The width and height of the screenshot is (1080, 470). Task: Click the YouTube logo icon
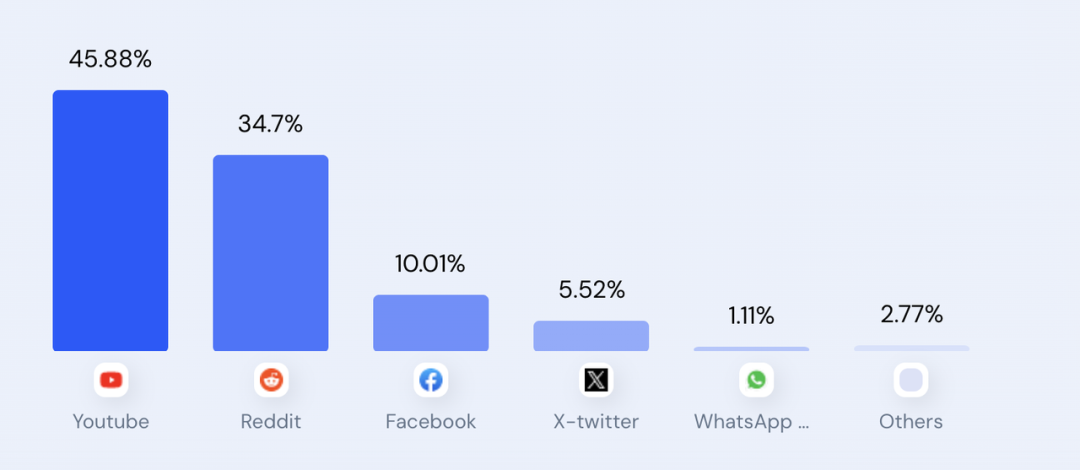111,380
